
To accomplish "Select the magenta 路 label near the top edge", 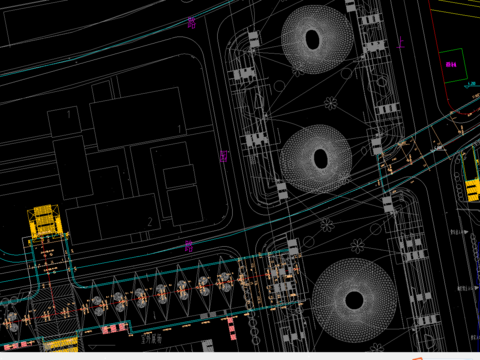I will [192, 23].
